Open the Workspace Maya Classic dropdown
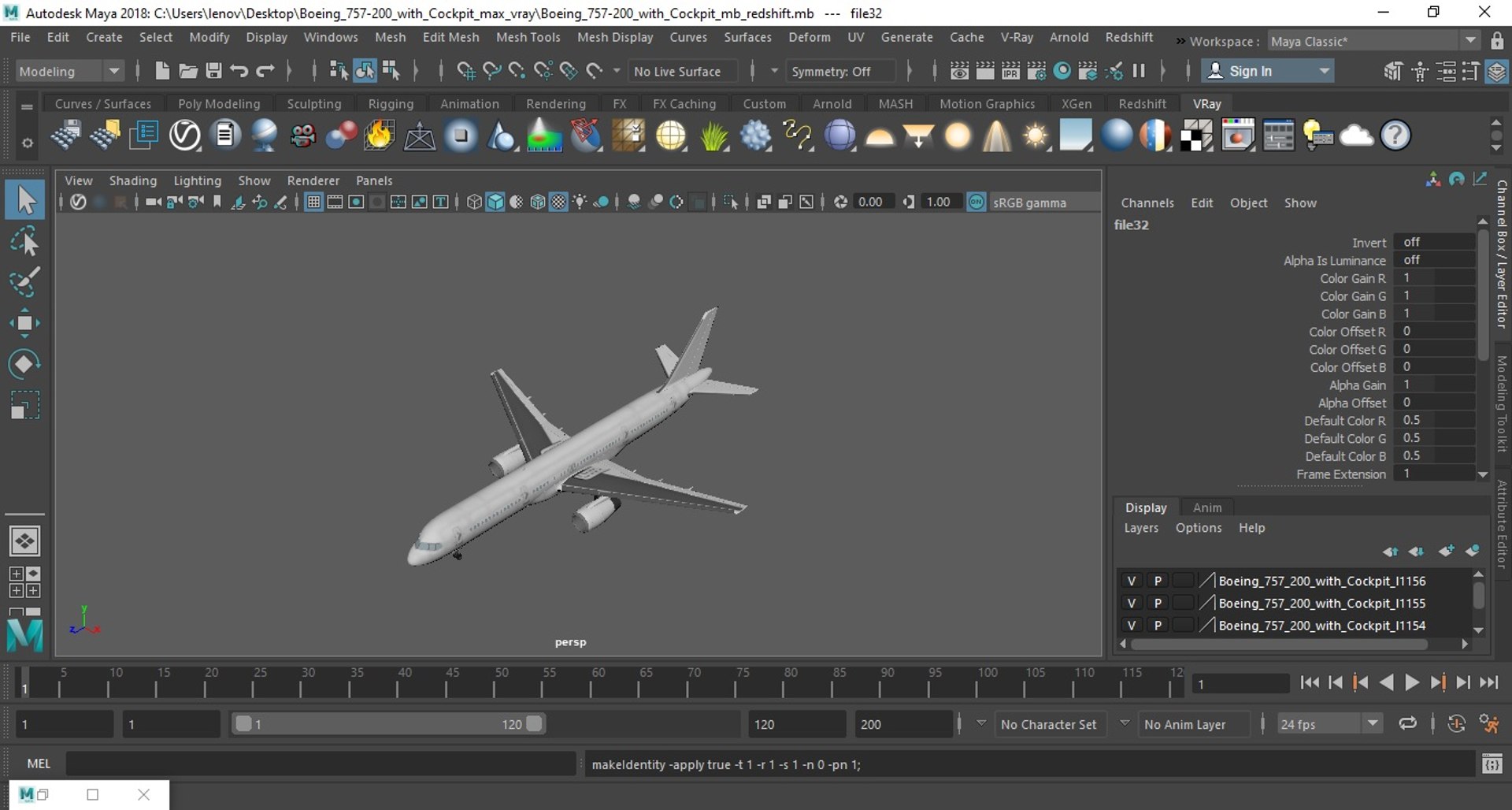 (x=1373, y=41)
